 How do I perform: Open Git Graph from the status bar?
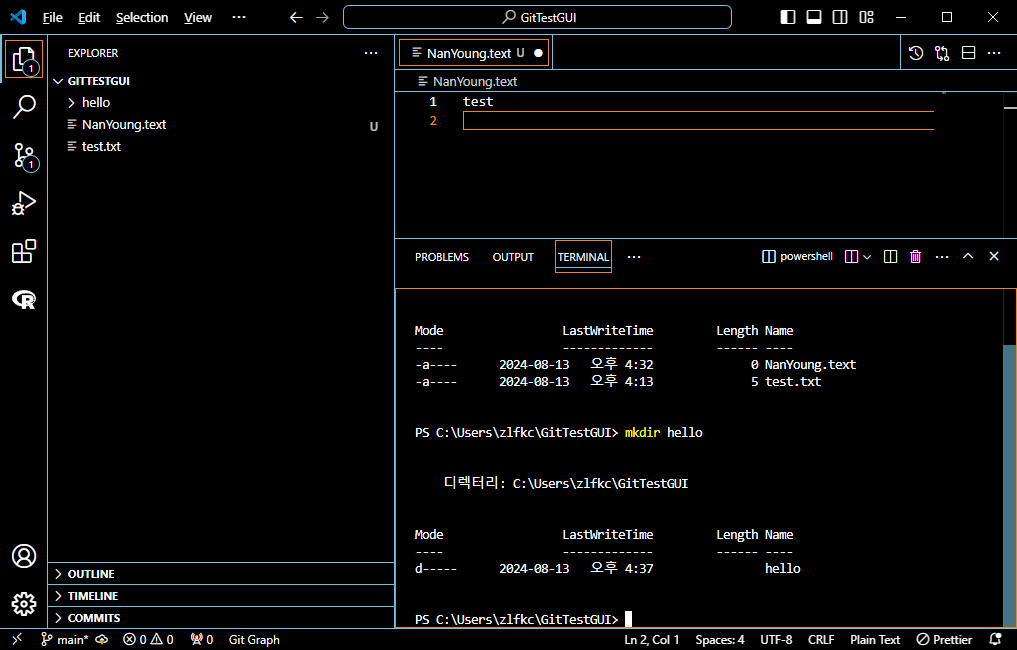[254, 640]
